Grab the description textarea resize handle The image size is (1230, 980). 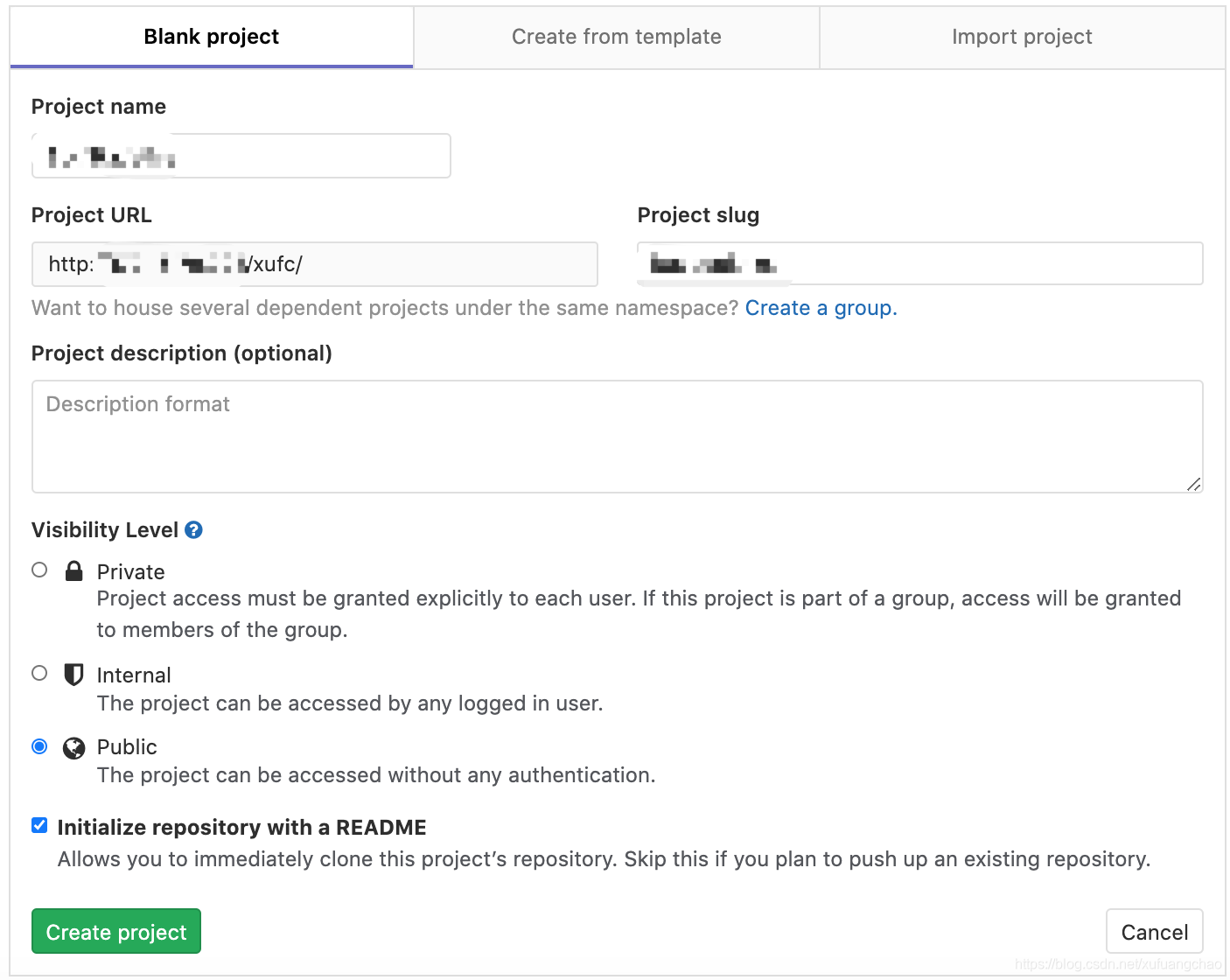(1194, 484)
